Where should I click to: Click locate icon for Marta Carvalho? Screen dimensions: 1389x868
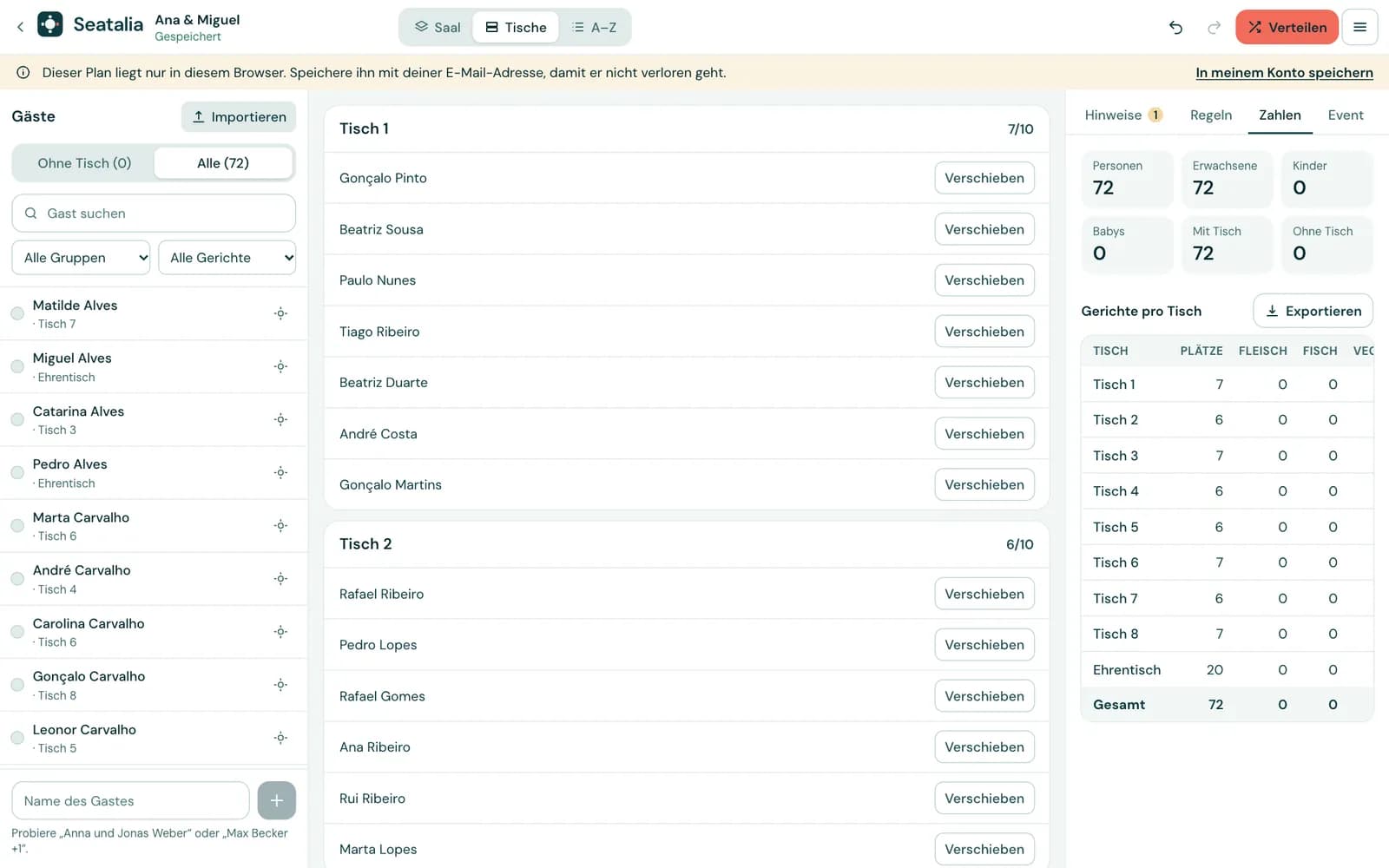(x=280, y=525)
